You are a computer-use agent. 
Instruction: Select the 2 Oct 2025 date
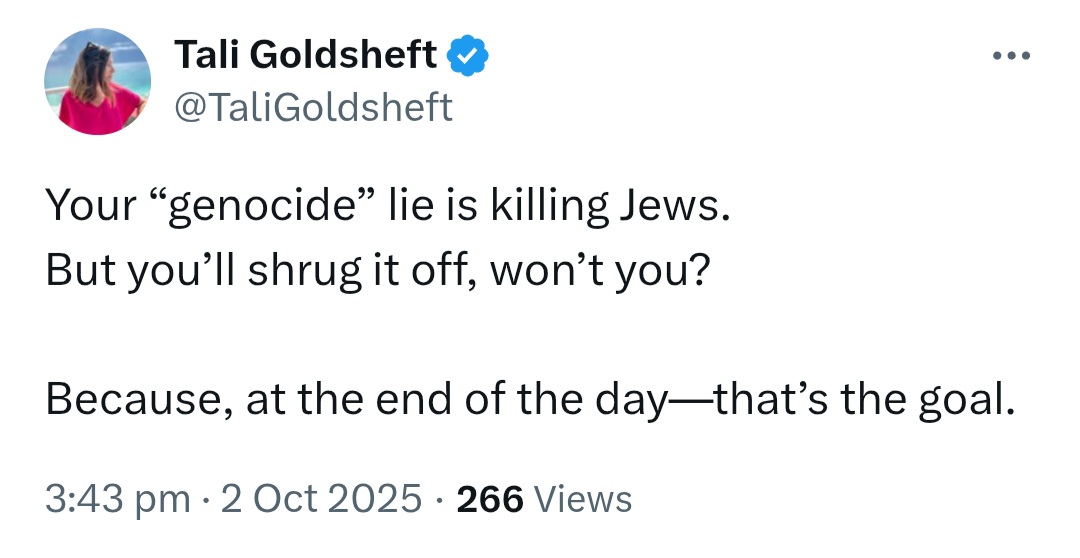(x=321, y=499)
